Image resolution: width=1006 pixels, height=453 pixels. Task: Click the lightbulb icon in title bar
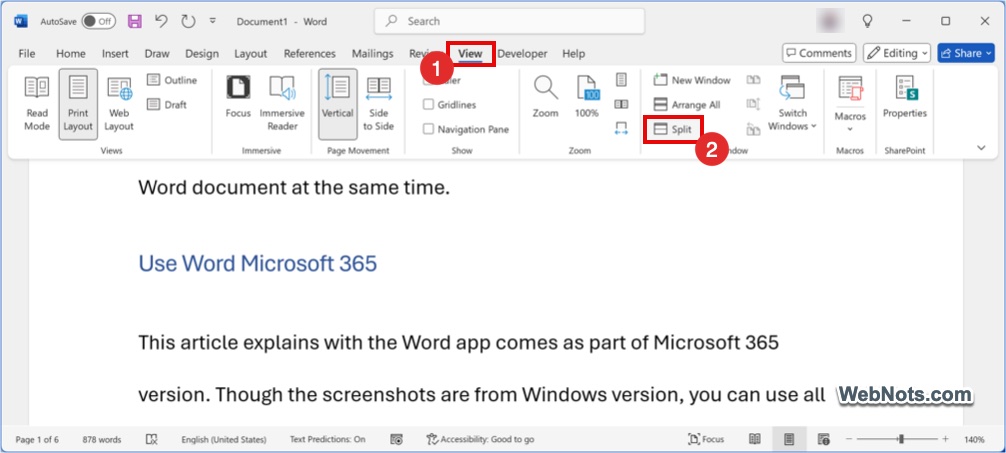pyautogui.click(x=867, y=21)
